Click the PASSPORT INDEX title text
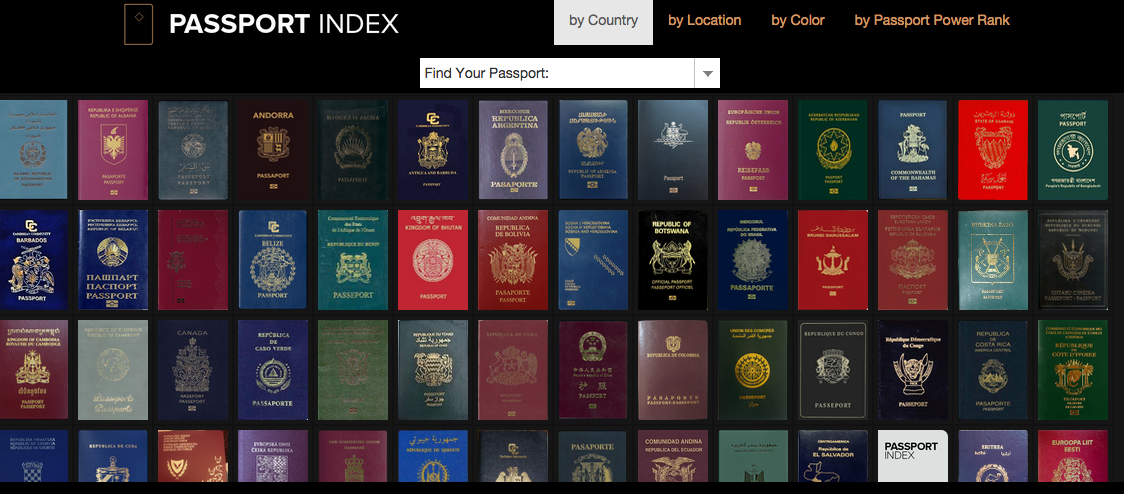Viewport: 1124px width, 494px height. 284,24
